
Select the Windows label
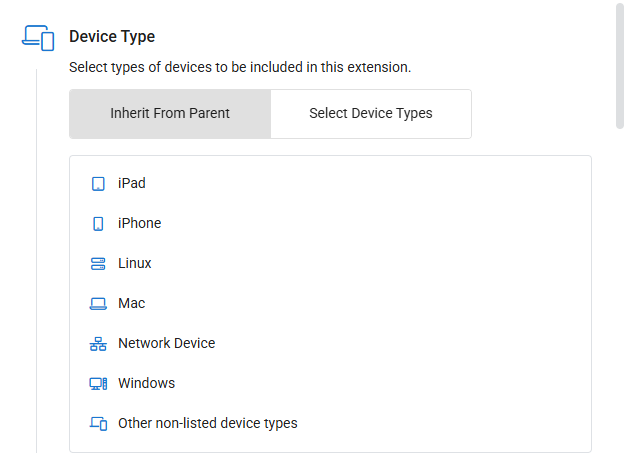[147, 384]
